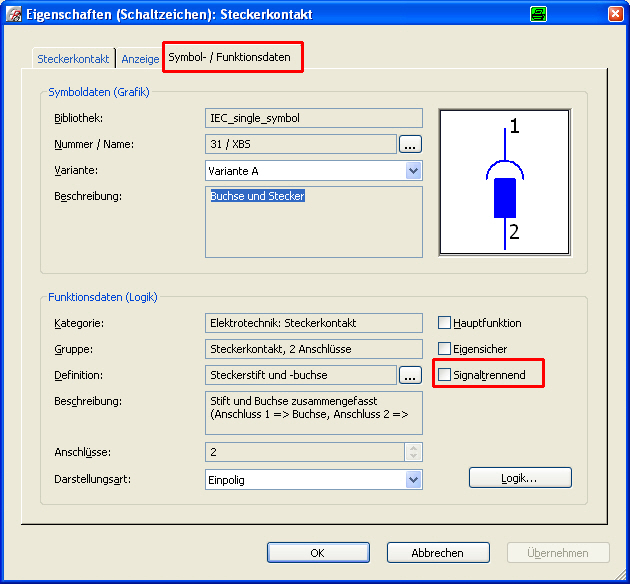The width and height of the screenshot is (630, 584).
Task: Click the Anschlüsse field showing 2
Action: pyautogui.click(x=305, y=452)
